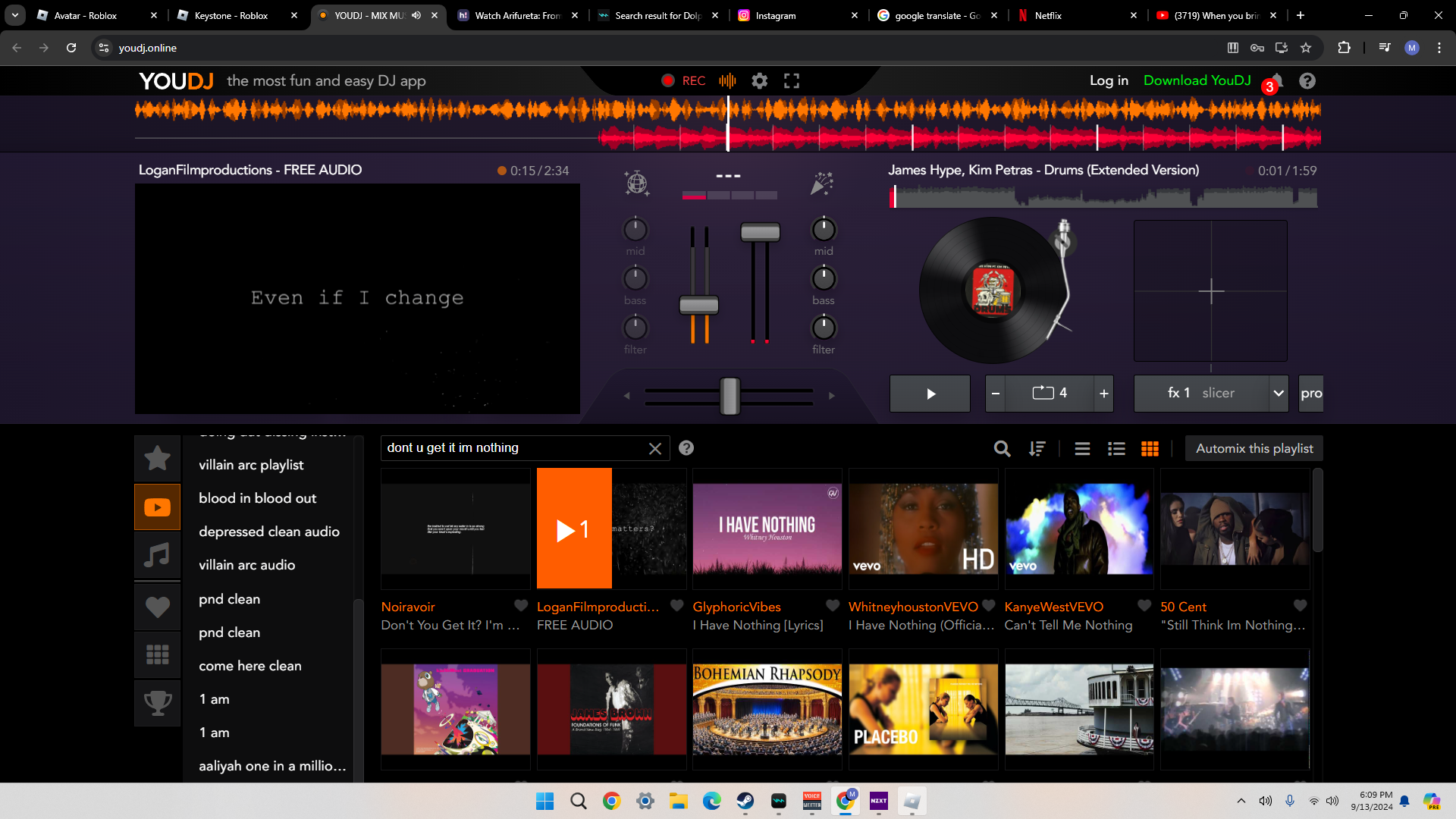1456x819 pixels.
Task: Switch to grid thumbnail view
Action: (x=1150, y=449)
